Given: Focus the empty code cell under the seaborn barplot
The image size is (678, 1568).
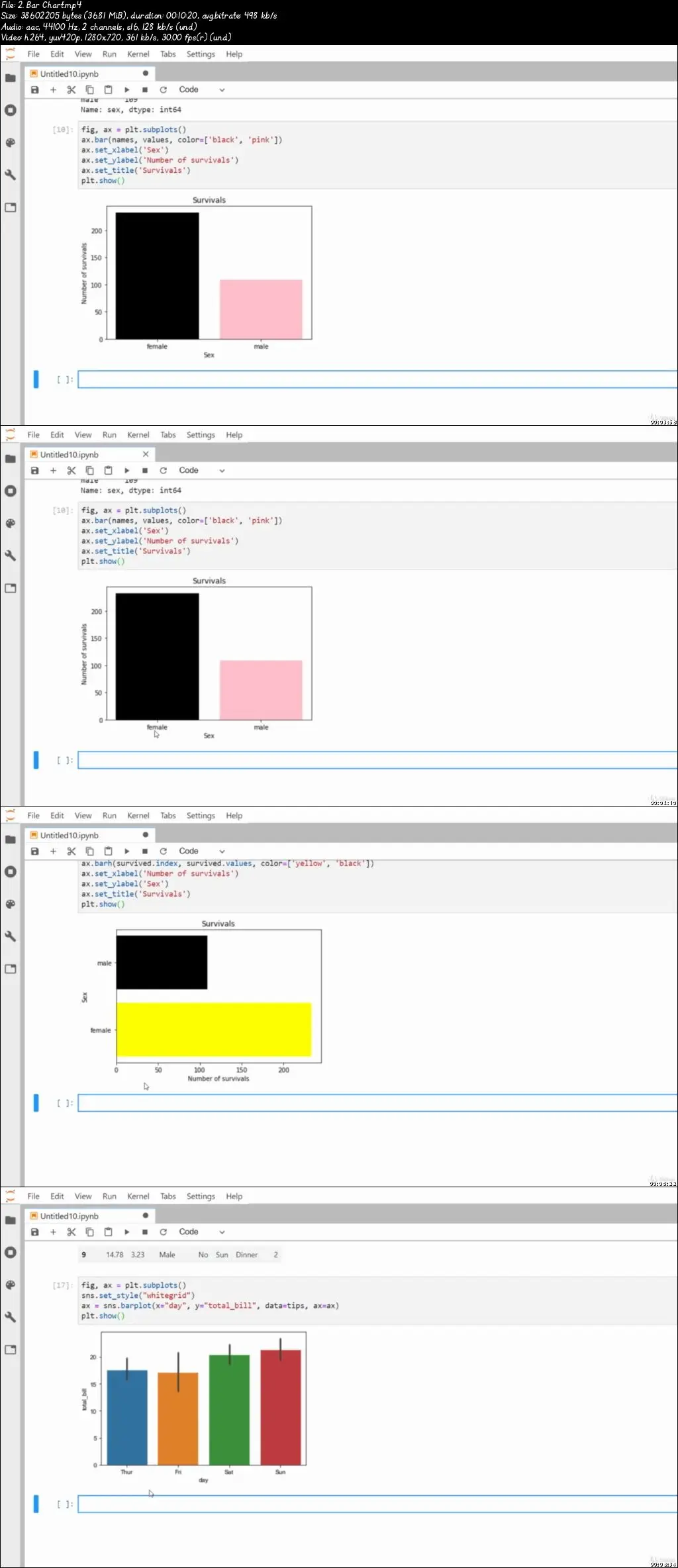Looking at the screenshot, I should pos(377,1504).
